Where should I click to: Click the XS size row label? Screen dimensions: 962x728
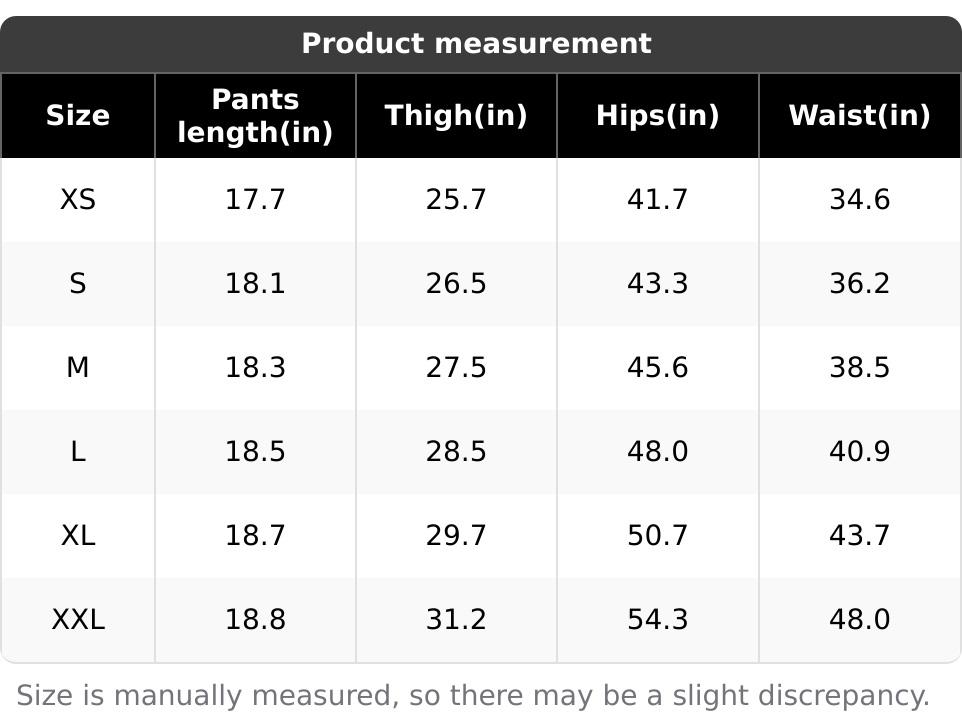coord(78,200)
